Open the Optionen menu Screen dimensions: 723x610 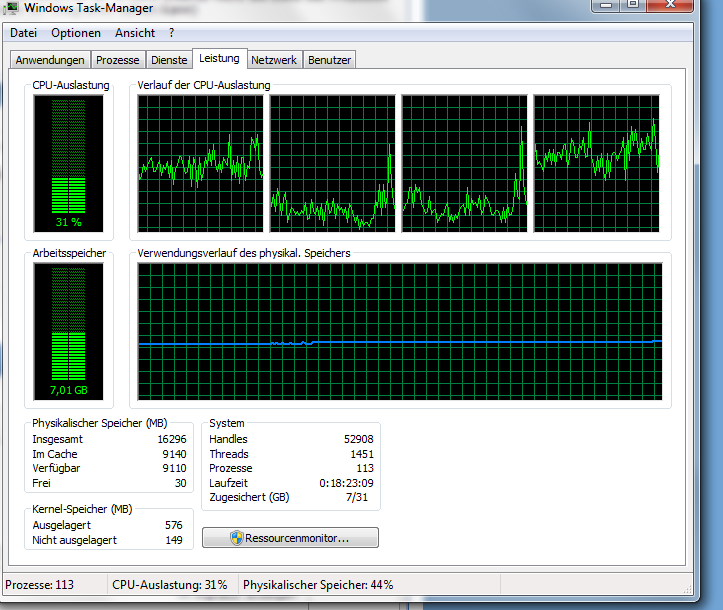click(76, 33)
